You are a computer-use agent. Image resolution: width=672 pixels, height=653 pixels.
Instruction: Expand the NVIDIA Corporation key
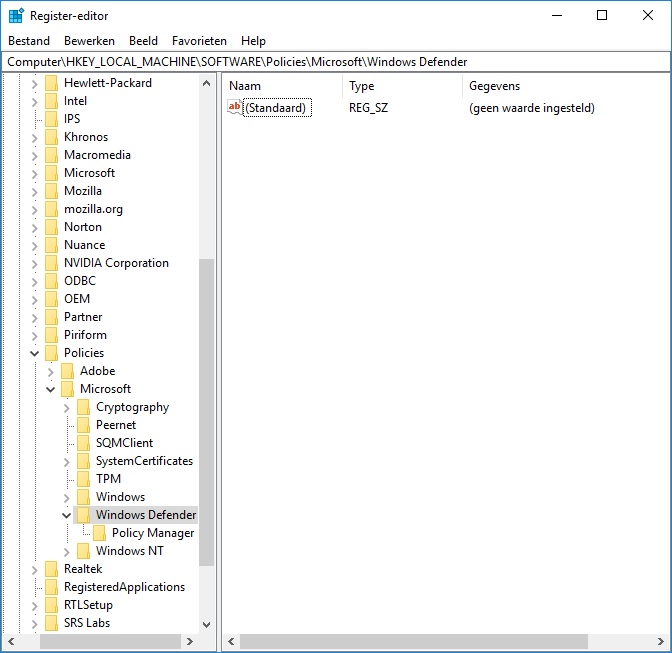click(x=35, y=263)
